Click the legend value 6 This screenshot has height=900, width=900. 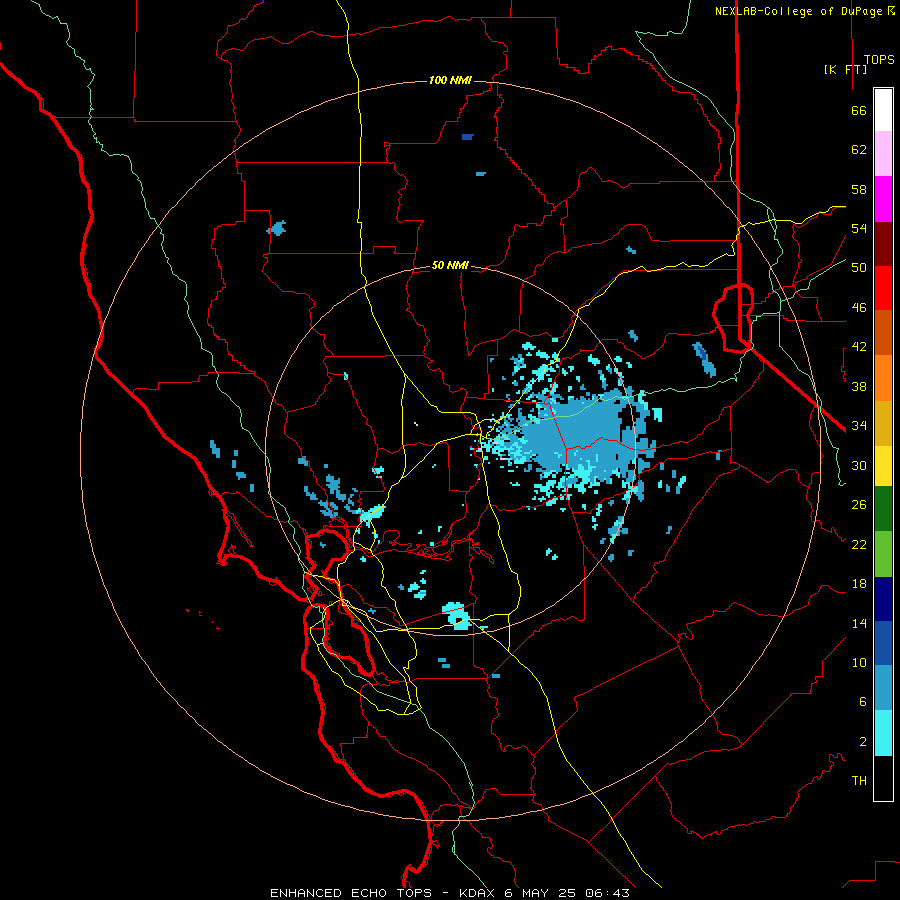point(862,701)
